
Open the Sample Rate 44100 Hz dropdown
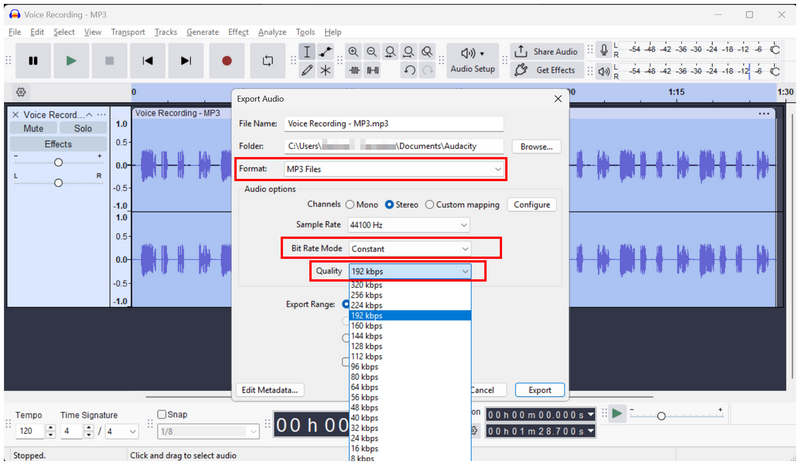(408, 225)
